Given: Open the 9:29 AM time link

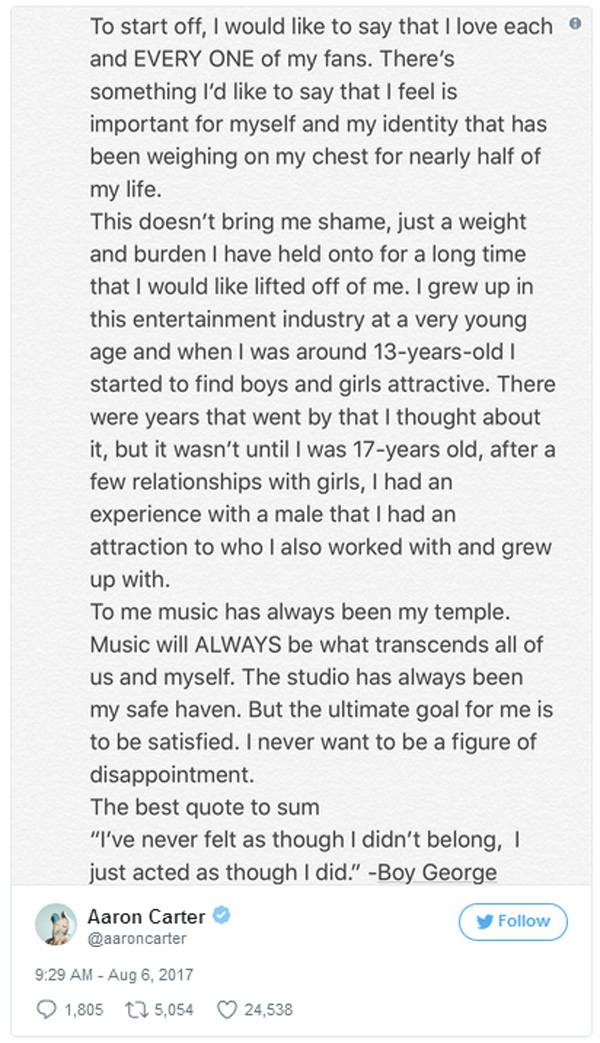Looking at the screenshot, I should 64,975.
